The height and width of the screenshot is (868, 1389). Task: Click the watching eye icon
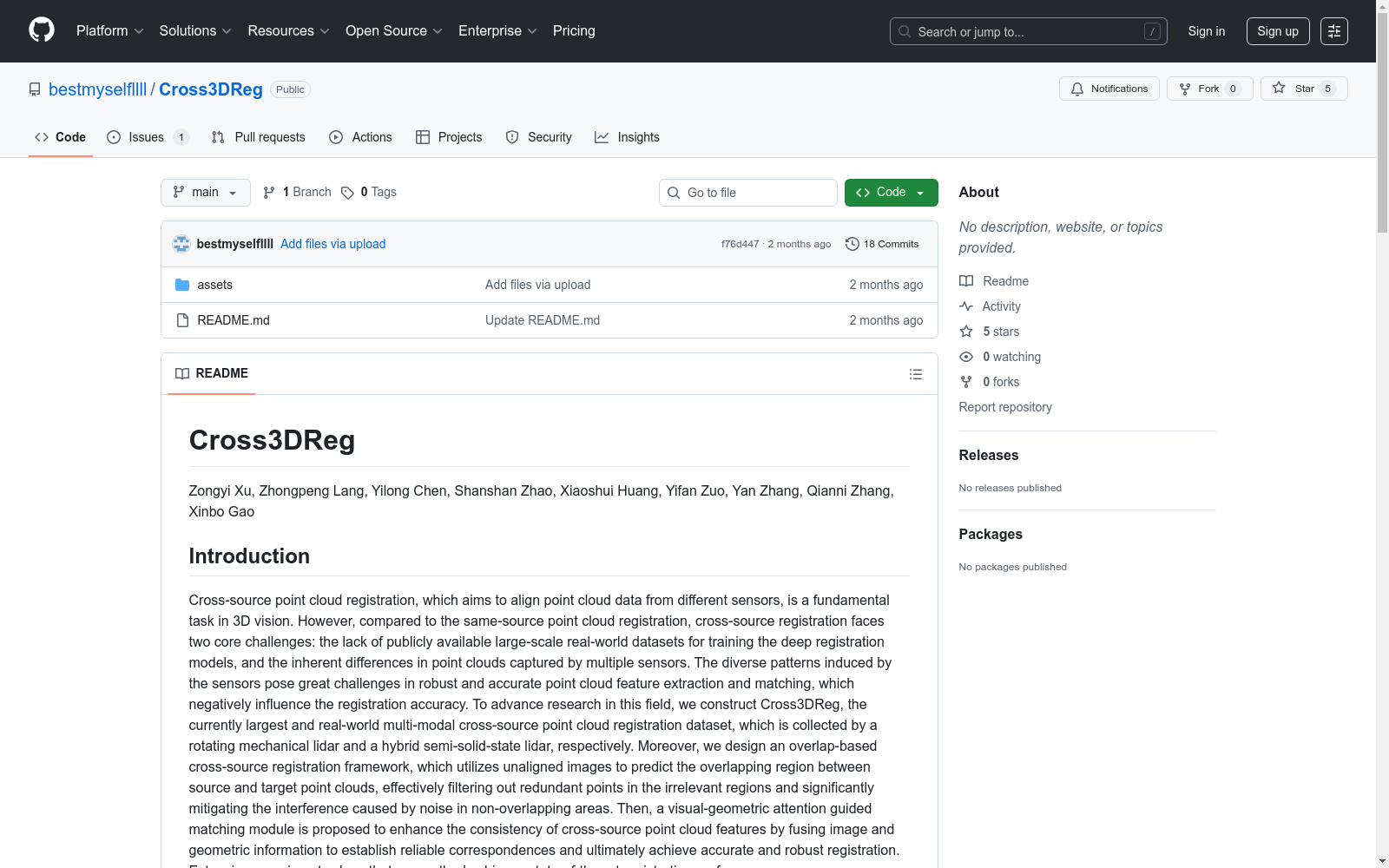[x=966, y=357]
